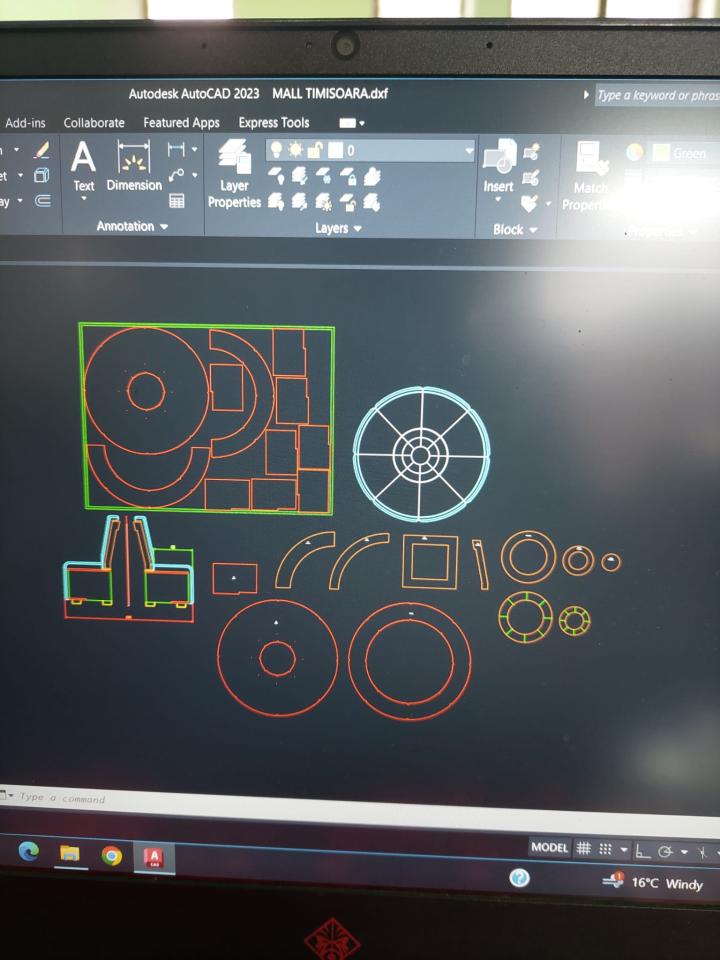Click the Create Block icon

point(531,151)
